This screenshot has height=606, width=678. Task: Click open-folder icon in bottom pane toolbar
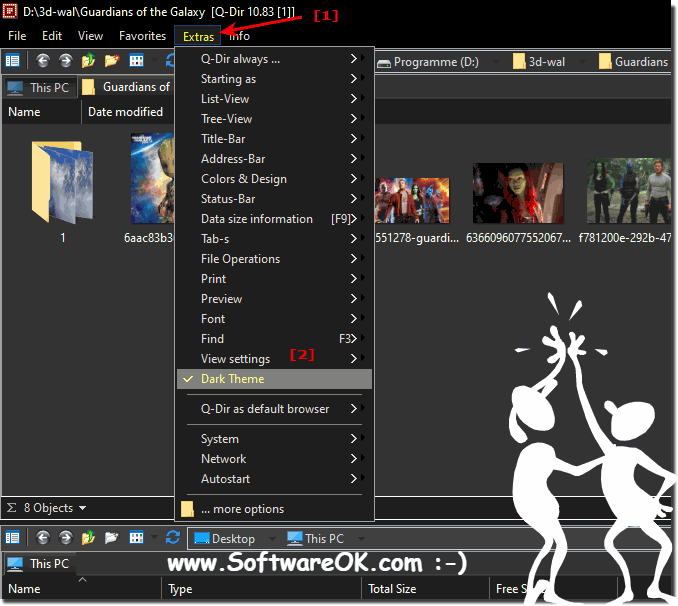click(x=112, y=538)
